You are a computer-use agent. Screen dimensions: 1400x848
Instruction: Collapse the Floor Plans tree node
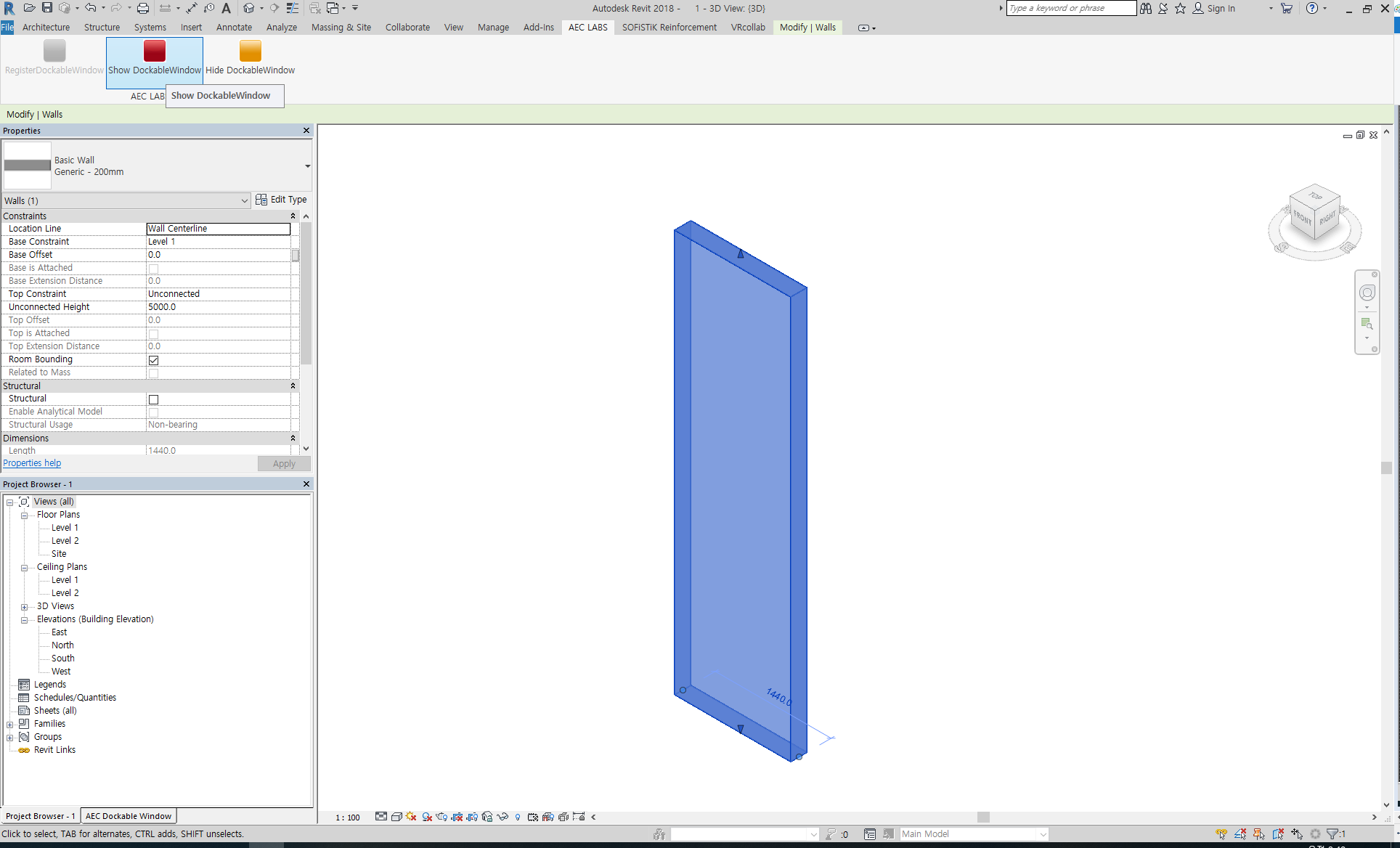coord(24,515)
